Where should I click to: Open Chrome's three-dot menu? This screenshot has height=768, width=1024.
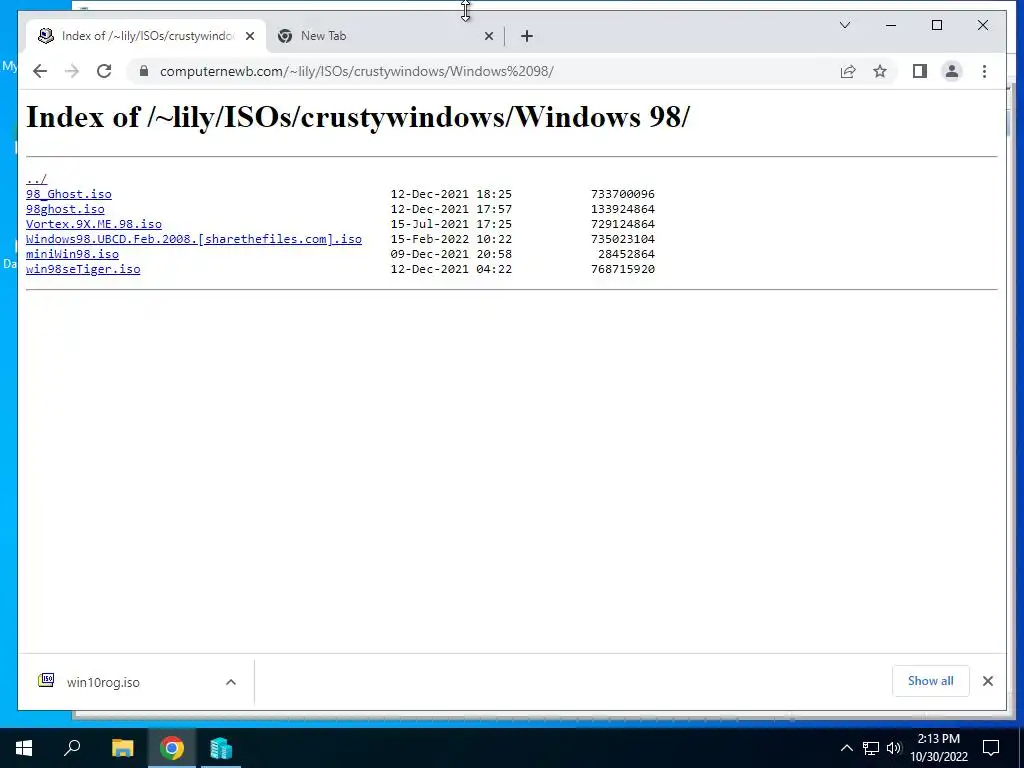click(984, 71)
